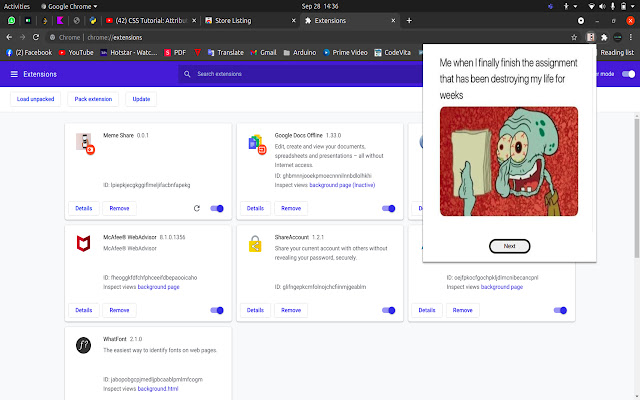Click the McAfee WebAdvisor shield icon

pos(83,243)
